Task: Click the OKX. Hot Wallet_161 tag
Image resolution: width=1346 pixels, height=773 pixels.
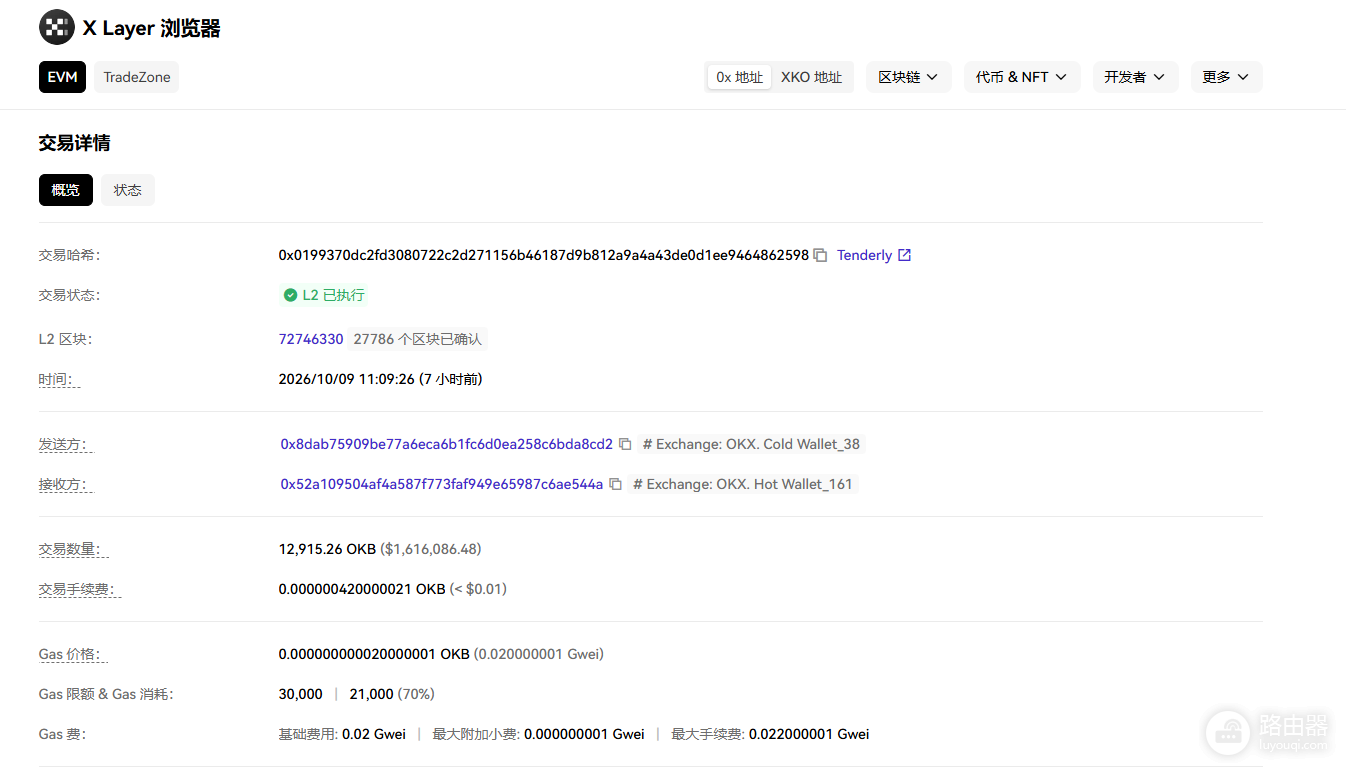Action: (742, 484)
